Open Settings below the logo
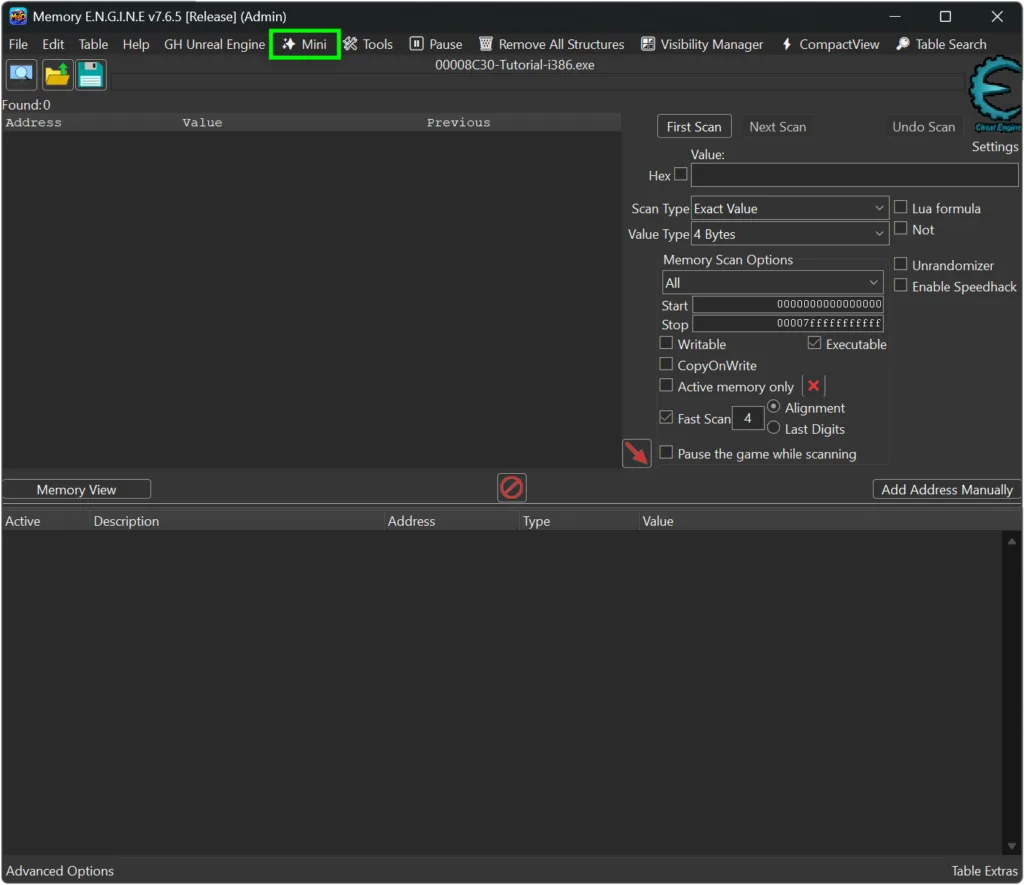Screen dimensions: 1024x885 tap(995, 146)
